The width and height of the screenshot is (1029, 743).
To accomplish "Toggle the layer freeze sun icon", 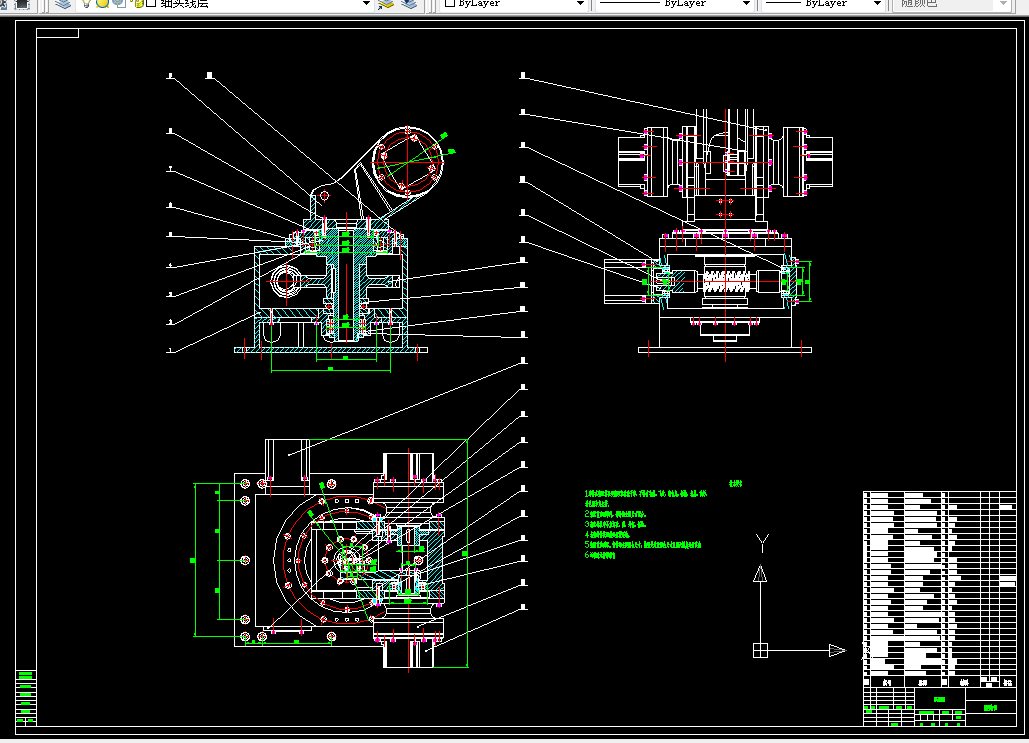I will coord(102,3).
